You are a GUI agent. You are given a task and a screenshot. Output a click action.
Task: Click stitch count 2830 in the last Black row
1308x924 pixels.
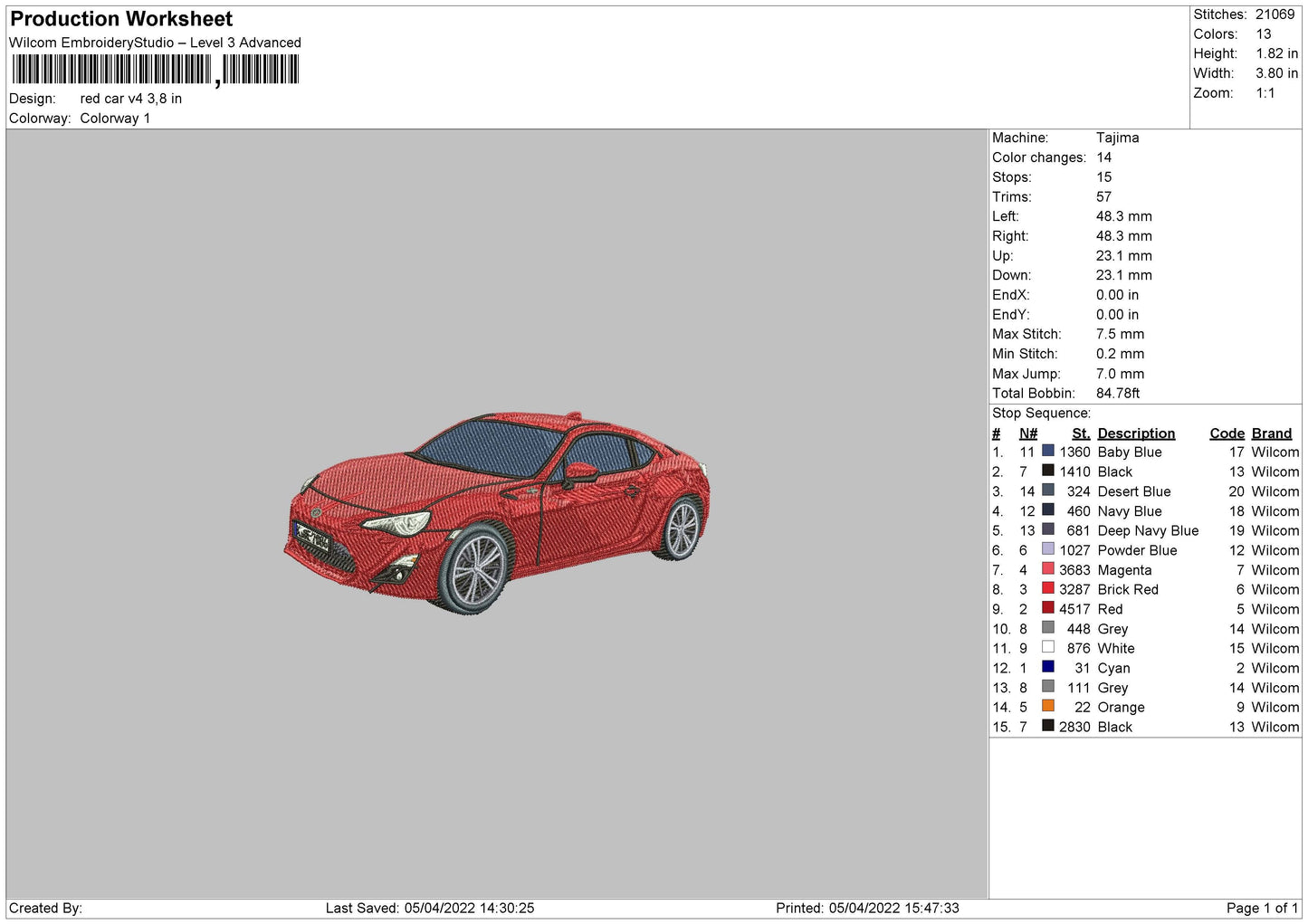[1074, 727]
